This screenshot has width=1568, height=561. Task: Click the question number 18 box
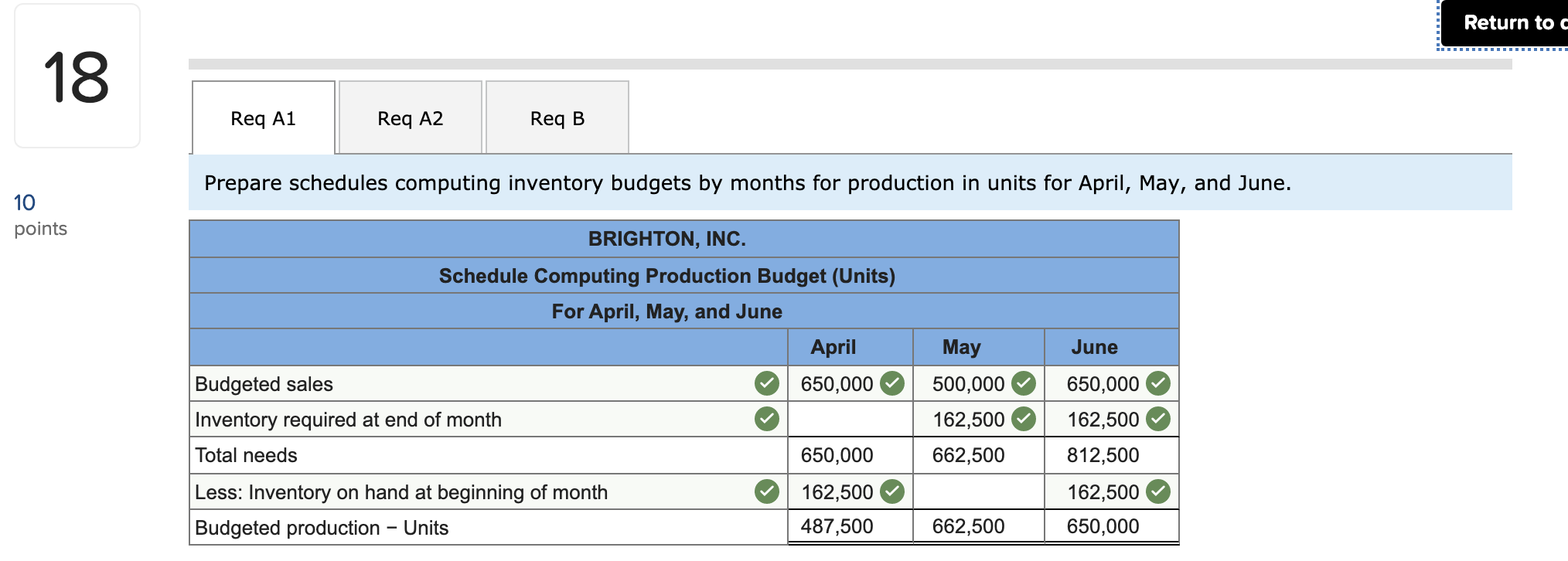point(77,76)
